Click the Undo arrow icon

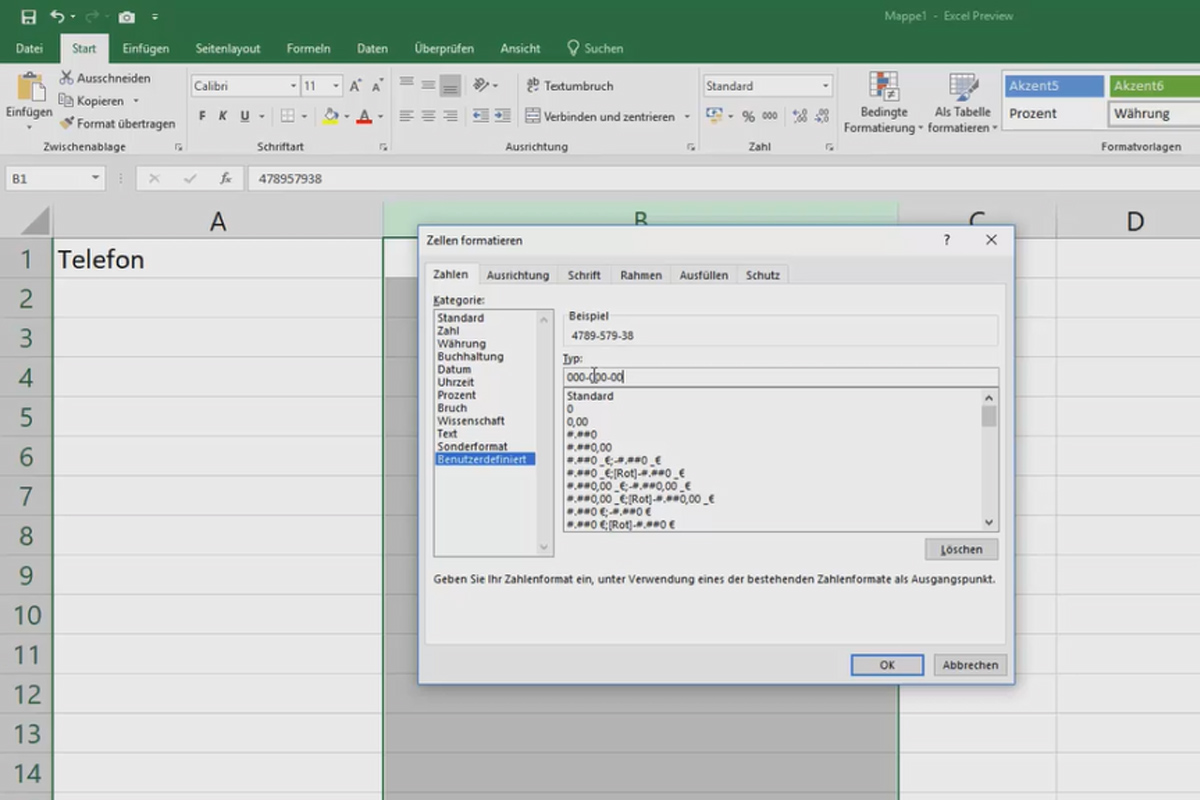click(57, 17)
